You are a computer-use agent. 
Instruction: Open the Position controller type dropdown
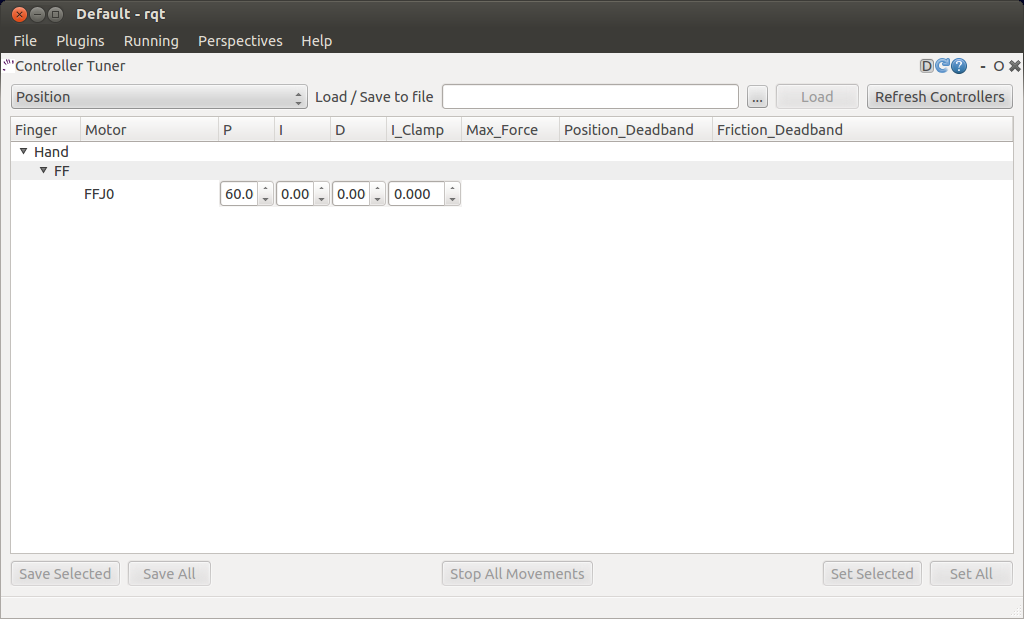click(159, 97)
